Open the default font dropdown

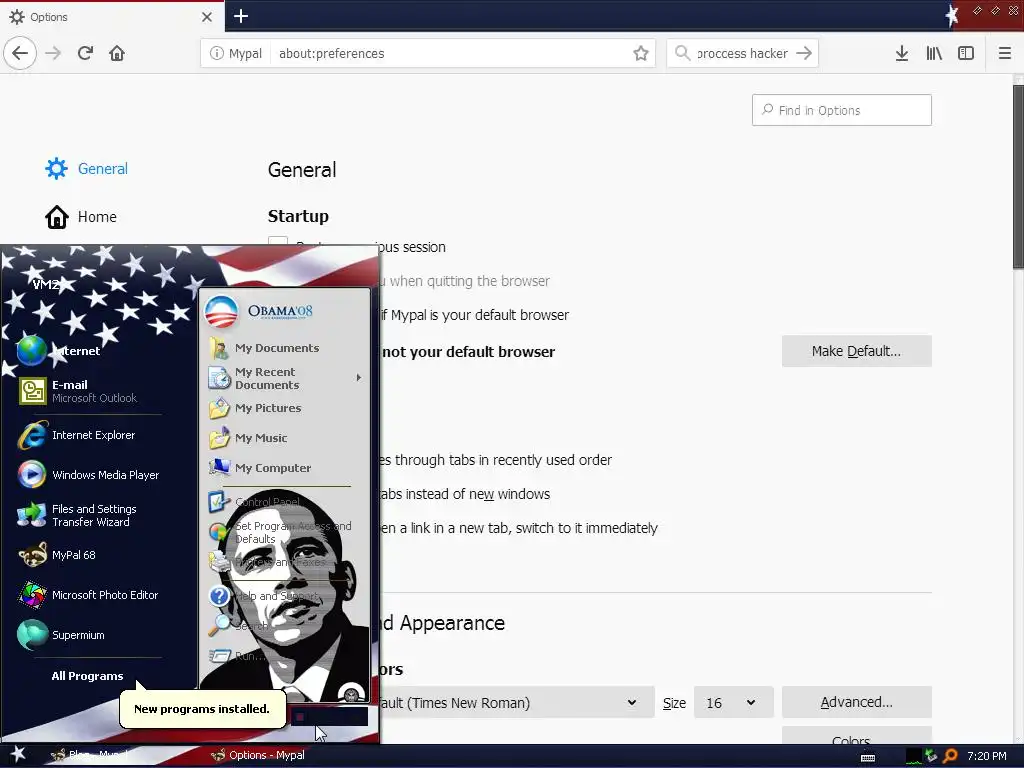[516, 703]
